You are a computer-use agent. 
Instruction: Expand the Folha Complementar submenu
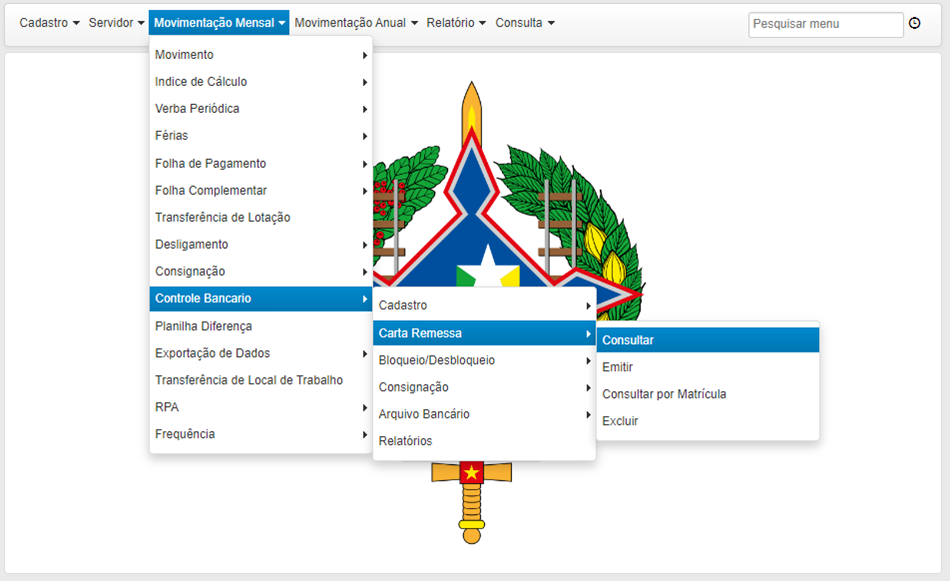pyautogui.click(x=261, y=190)
